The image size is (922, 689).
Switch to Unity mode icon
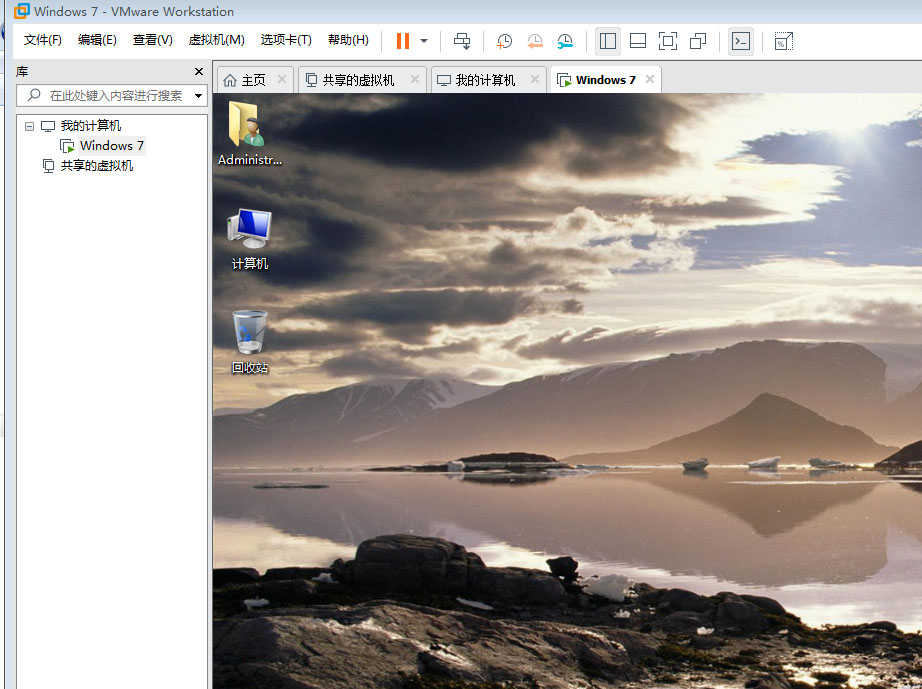(698, 41)
